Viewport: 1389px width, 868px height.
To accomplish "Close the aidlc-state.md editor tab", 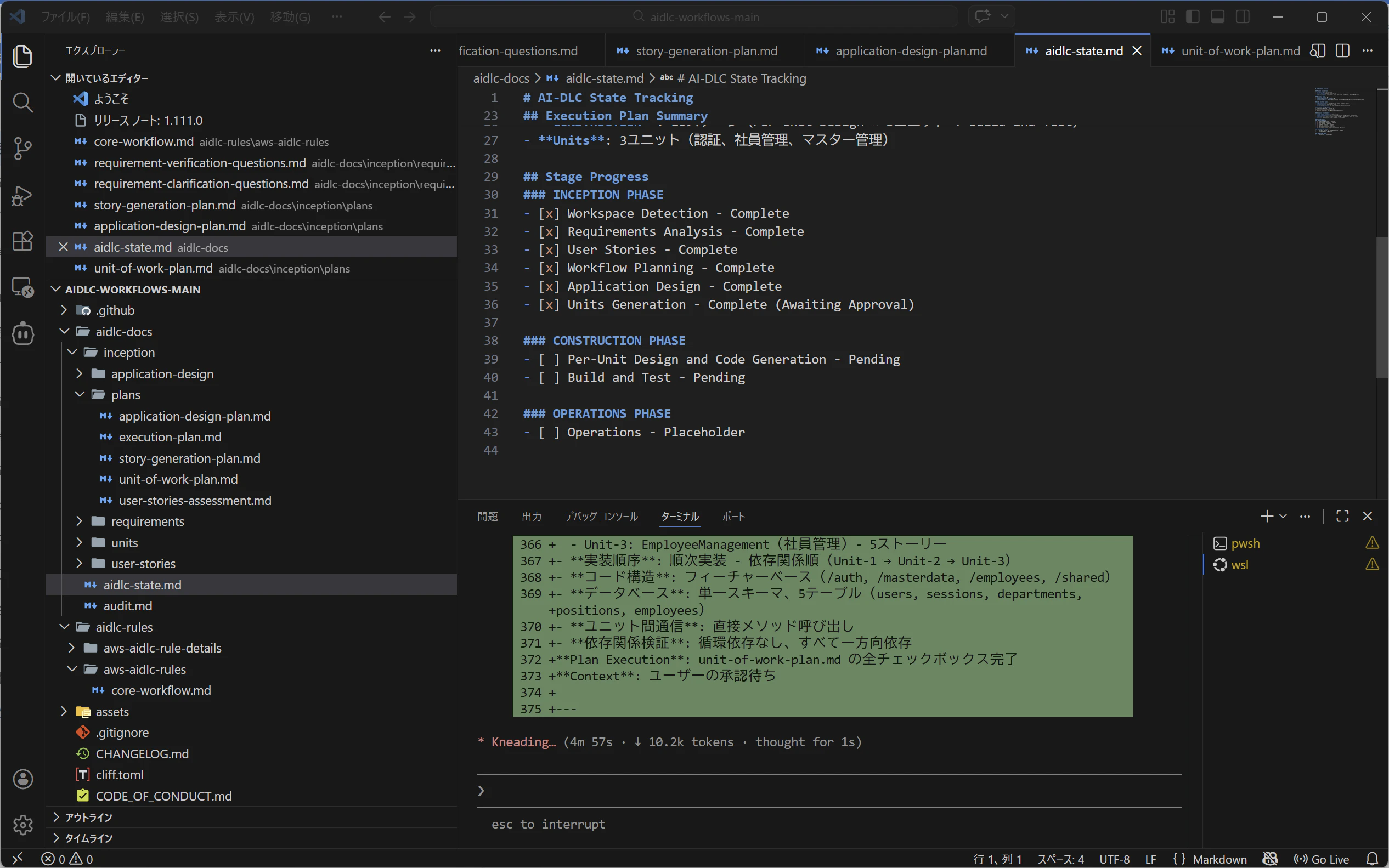I will (1137, 51).
